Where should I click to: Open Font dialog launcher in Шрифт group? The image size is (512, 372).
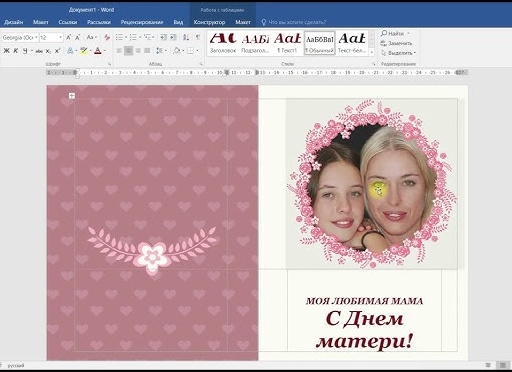pos(110,64)
